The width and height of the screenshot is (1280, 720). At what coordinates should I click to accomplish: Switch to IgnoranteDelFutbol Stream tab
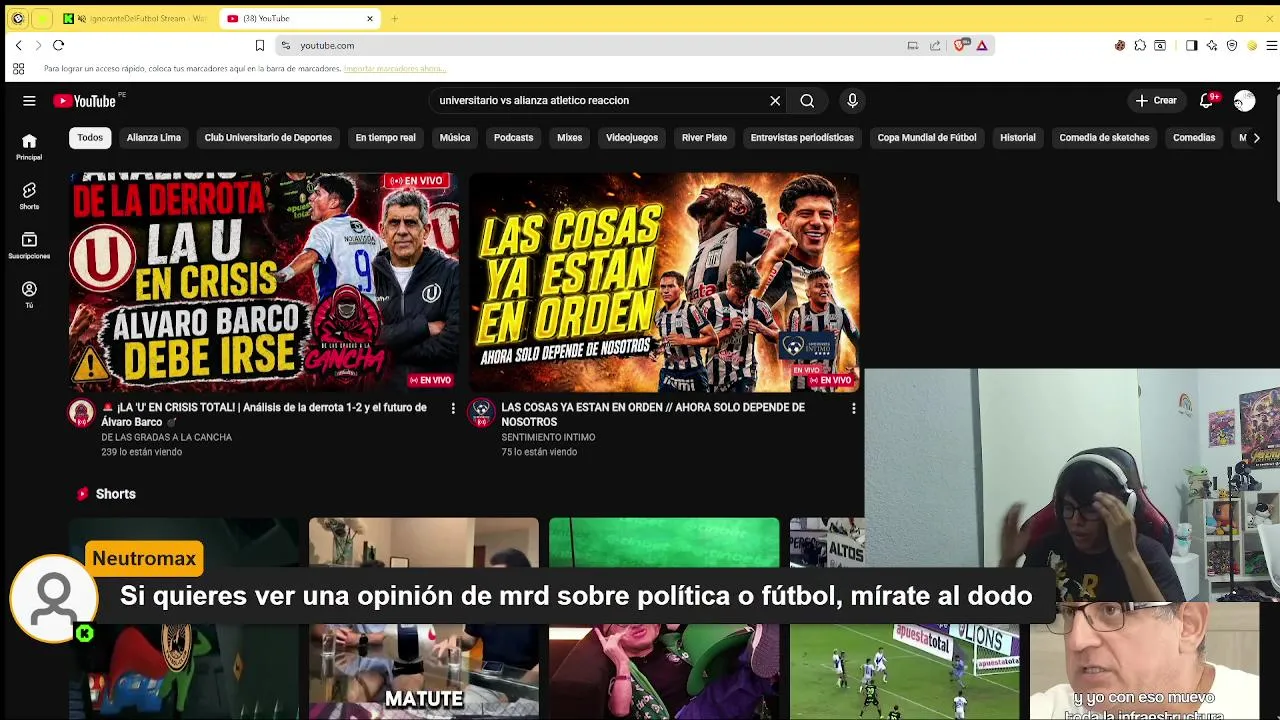(x=135, y=18)
